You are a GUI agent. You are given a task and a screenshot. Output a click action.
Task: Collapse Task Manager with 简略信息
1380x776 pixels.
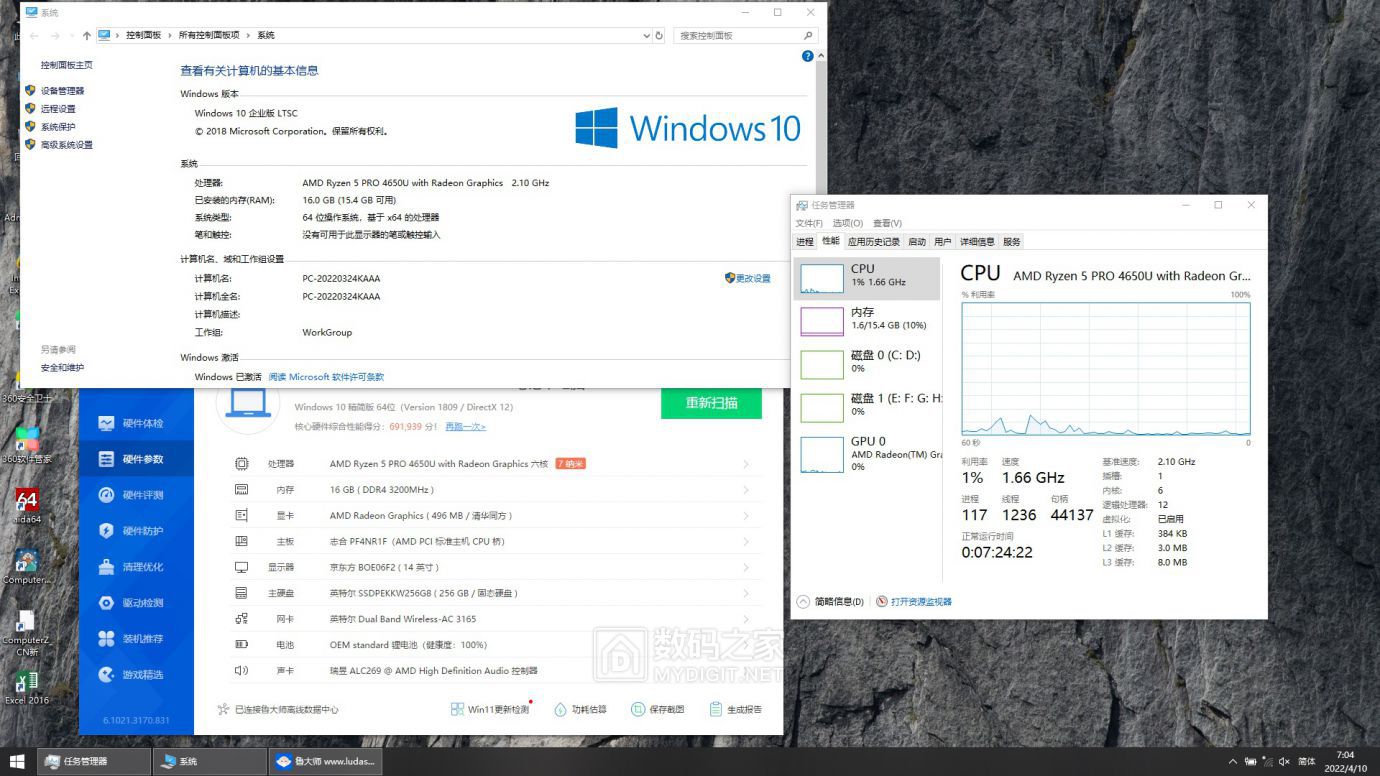[830, 602]
